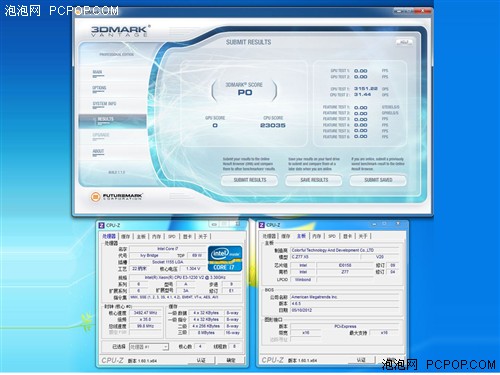Click the Intel Core i7 badge
500x375 pixels.
point(225,259)
